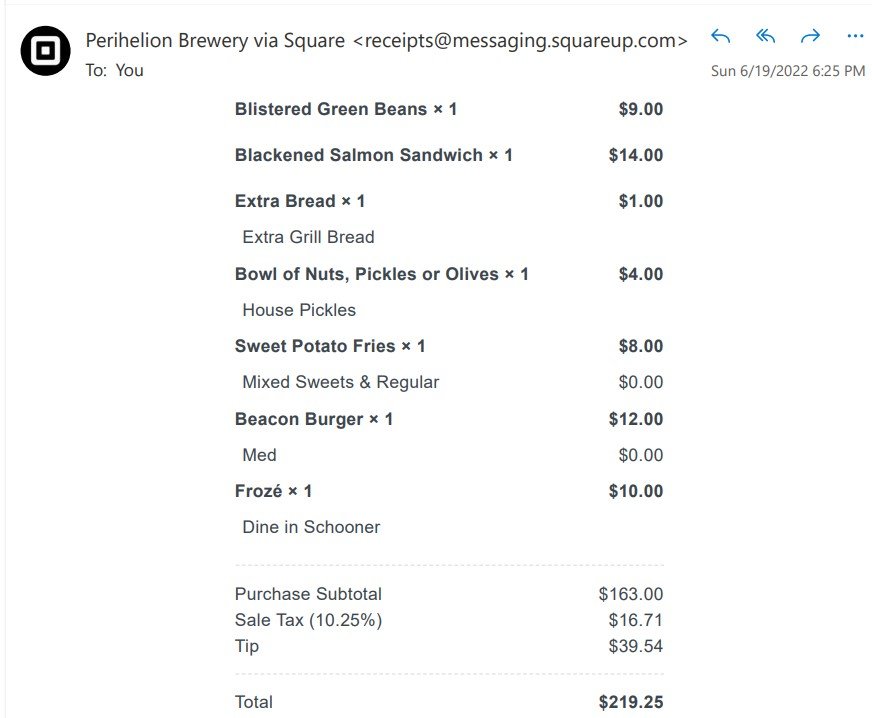Click the recipient 'You' in To line
The width and height of the screenshot is (872, 718).
coord(130,70)
